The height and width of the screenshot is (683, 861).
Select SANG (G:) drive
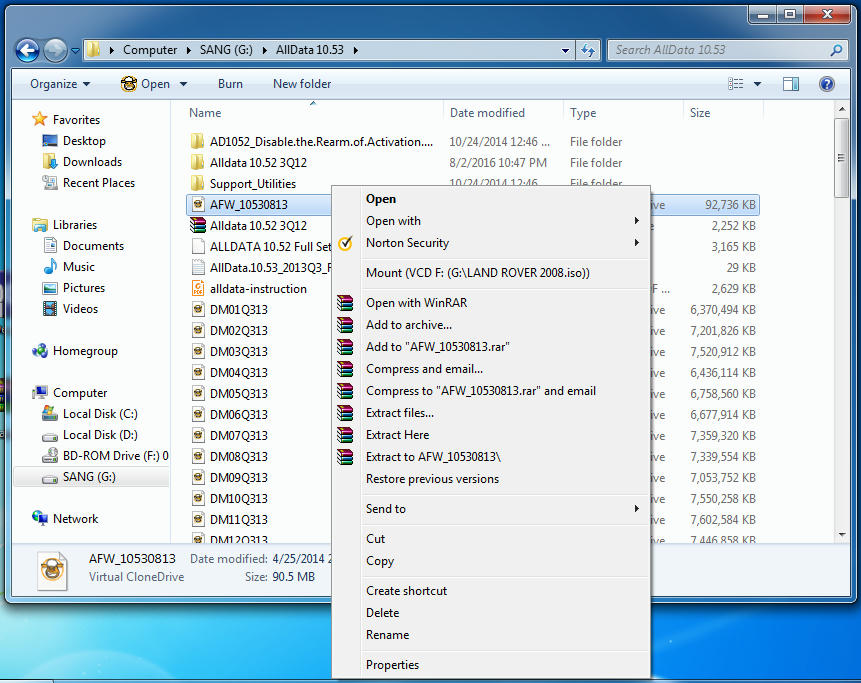pos(91,477)
